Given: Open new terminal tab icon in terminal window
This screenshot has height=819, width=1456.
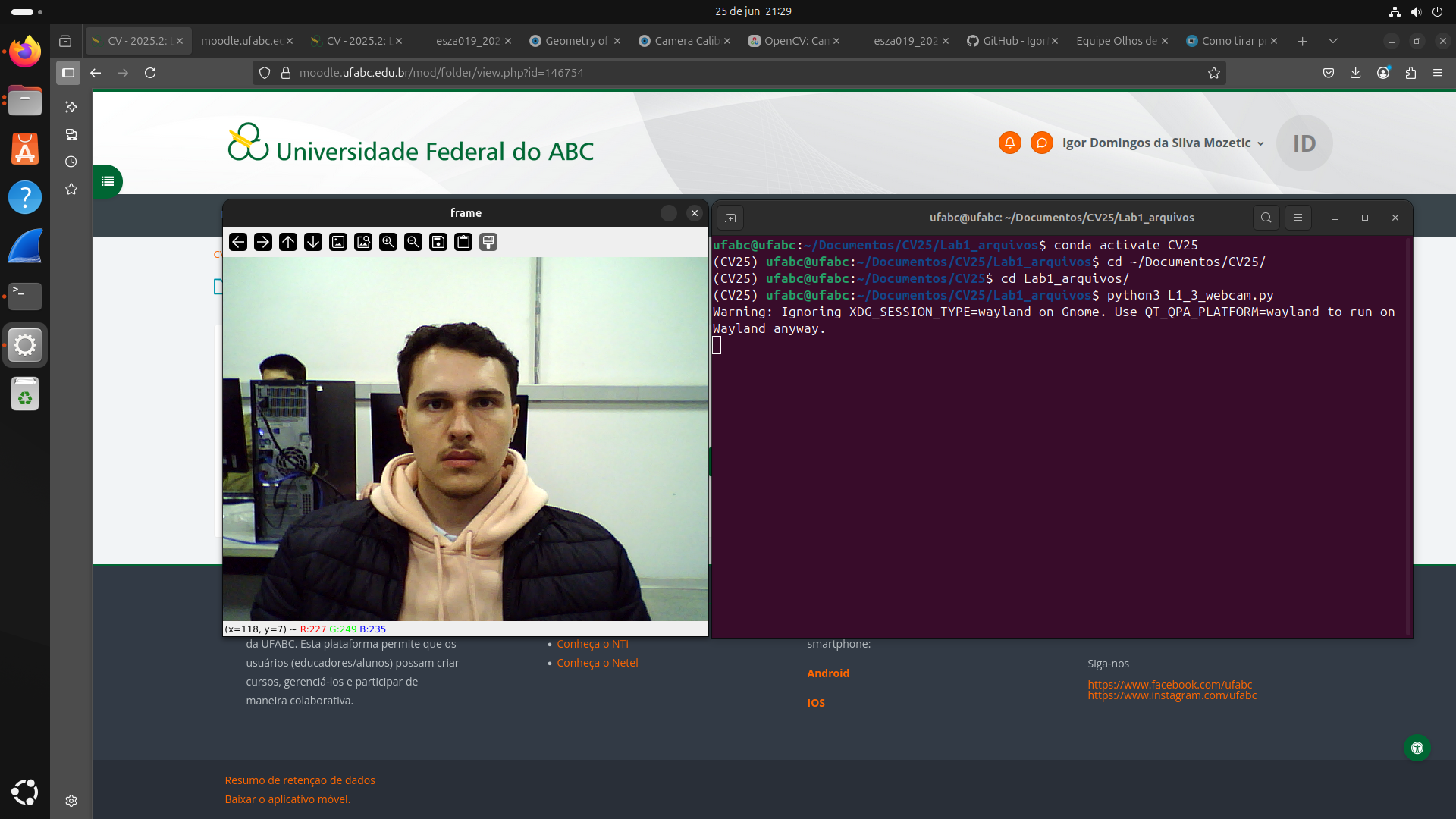Looking at the screenshot, I should [730, 218].
